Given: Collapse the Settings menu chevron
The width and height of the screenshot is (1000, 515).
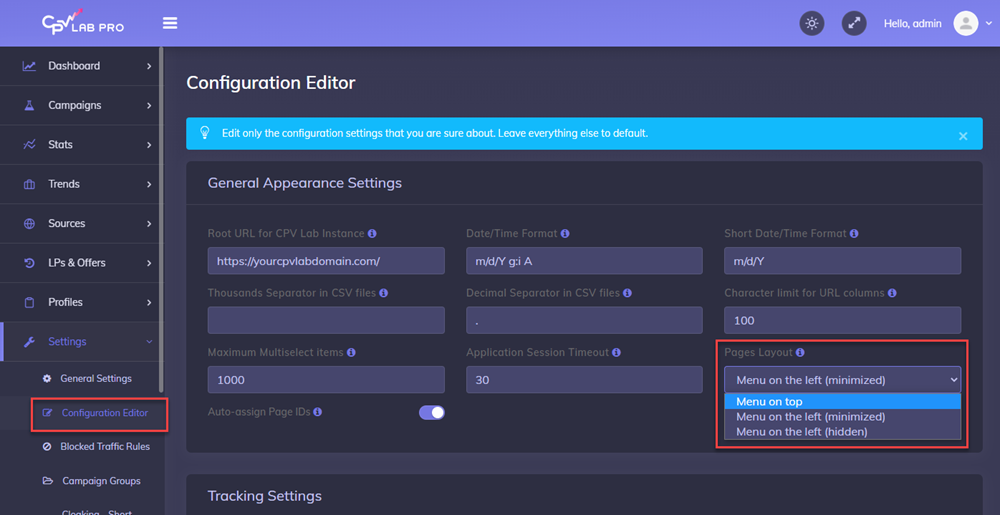Looking at the screenshot, I should 149,342.
